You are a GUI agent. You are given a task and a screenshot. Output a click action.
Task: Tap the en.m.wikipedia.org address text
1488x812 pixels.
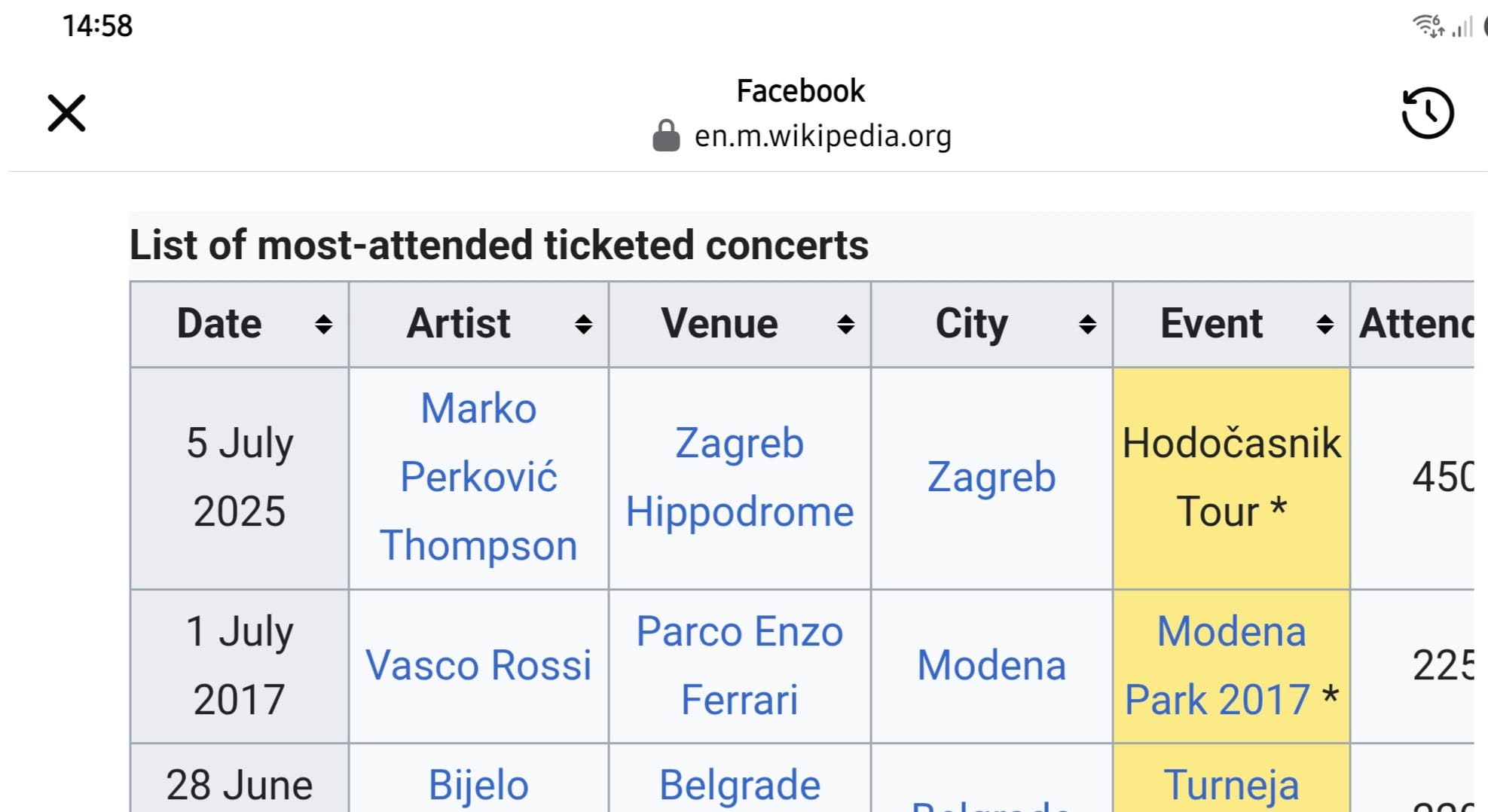823,136
